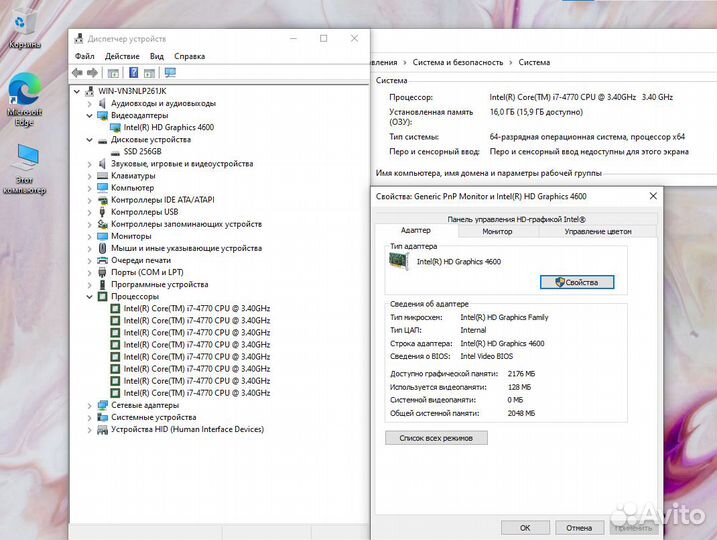
Task: Click the WIN-VN3NLP261JK computer icon
Action: (x=90, y=91)
